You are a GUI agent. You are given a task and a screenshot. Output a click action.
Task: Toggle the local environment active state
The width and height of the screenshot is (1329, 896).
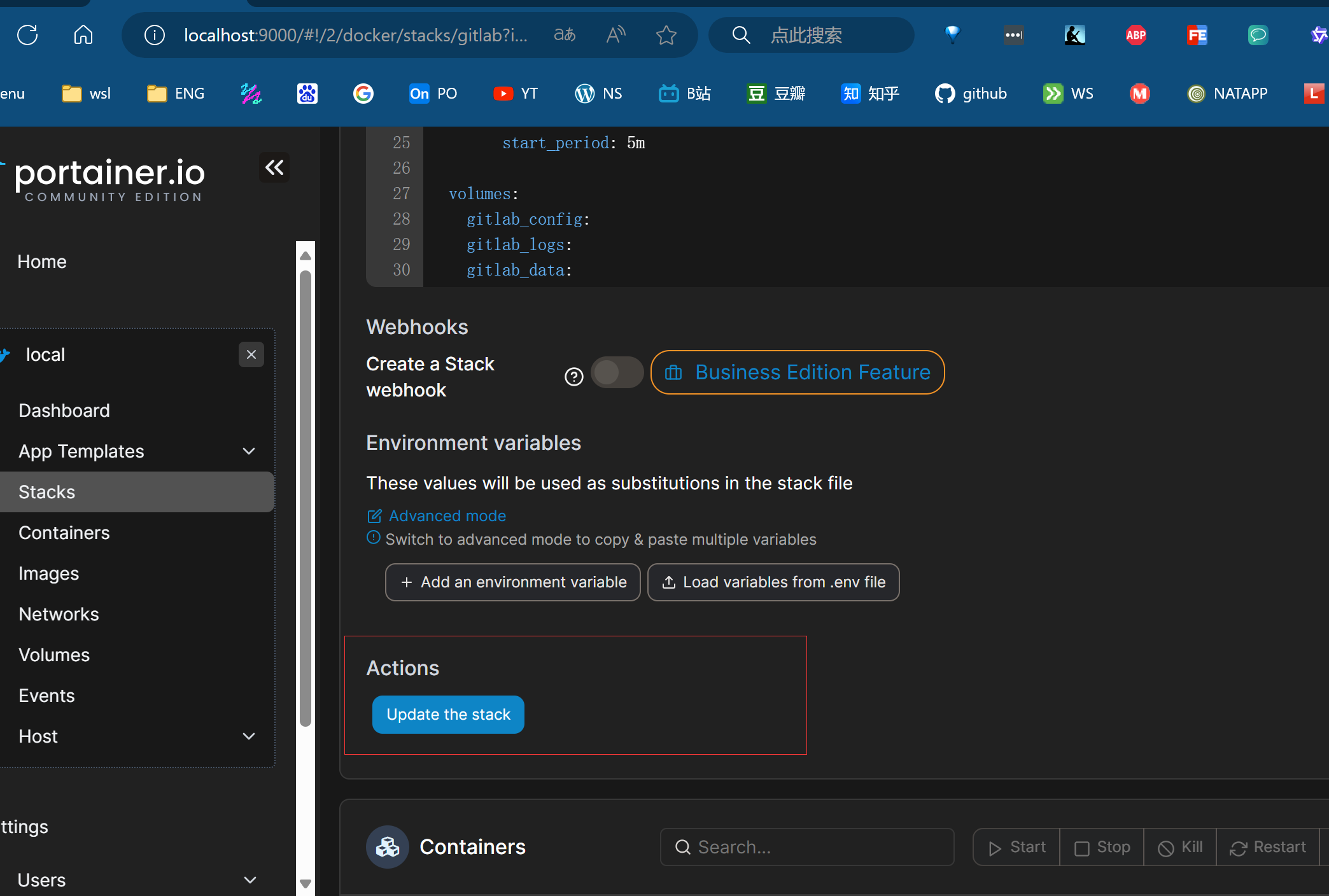tap(250, 354)
